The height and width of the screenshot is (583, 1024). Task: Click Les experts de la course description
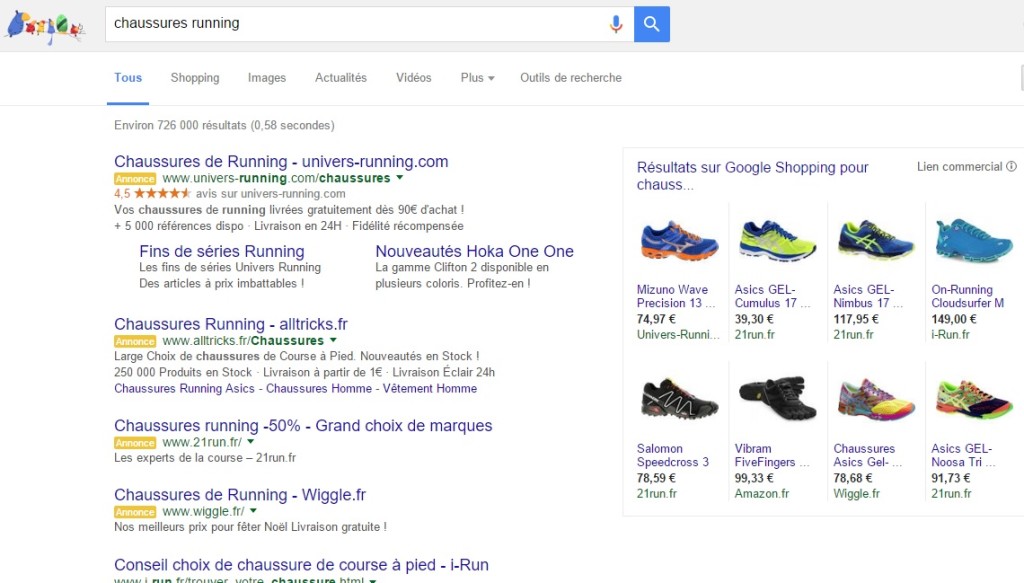point(204,458)
